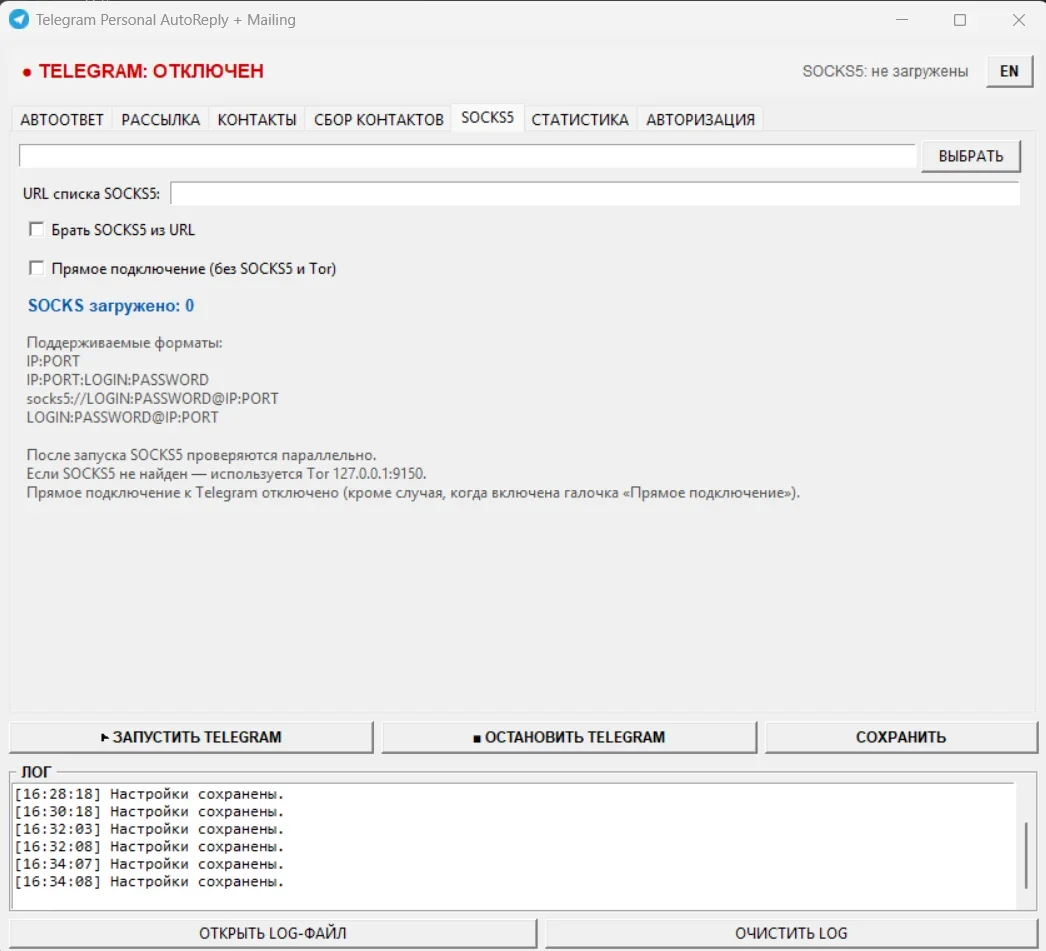Select log entry at 16:32:08
This screenshot has height=951, width=1046.
(149, 846)
